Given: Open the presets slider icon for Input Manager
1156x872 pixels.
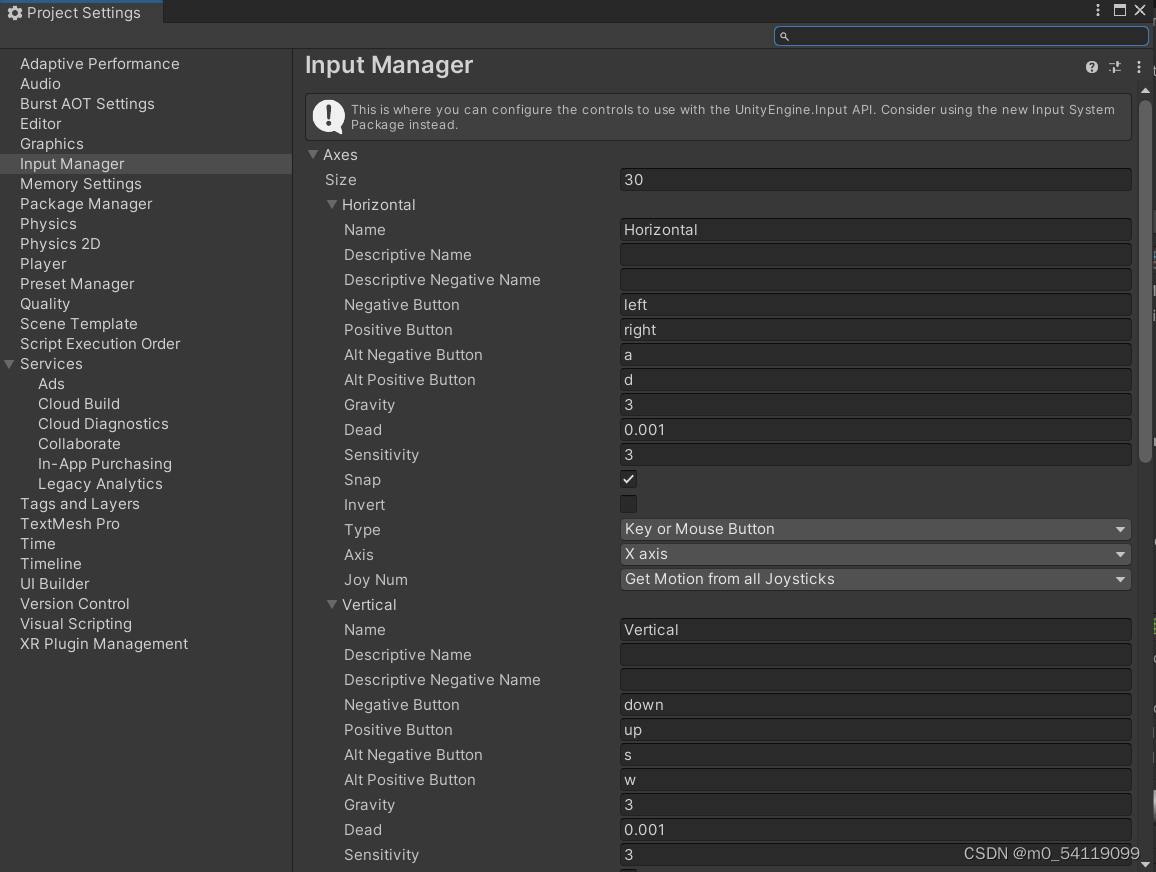Looking at the screenshot, I should [1115, 67].
